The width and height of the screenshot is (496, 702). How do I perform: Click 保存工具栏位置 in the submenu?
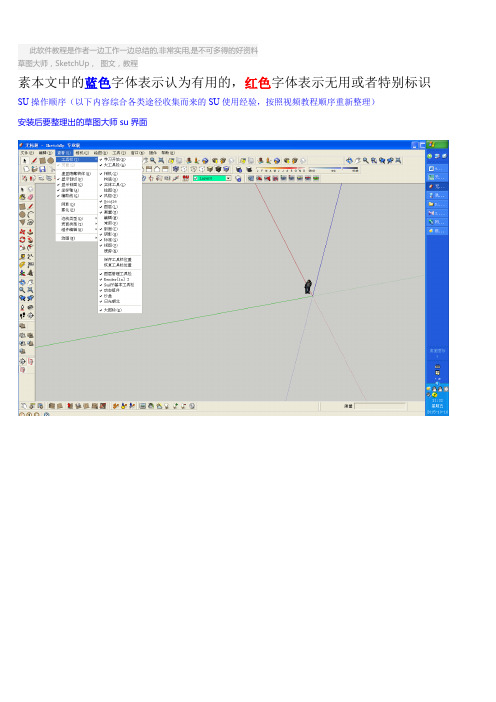[118, 260]
